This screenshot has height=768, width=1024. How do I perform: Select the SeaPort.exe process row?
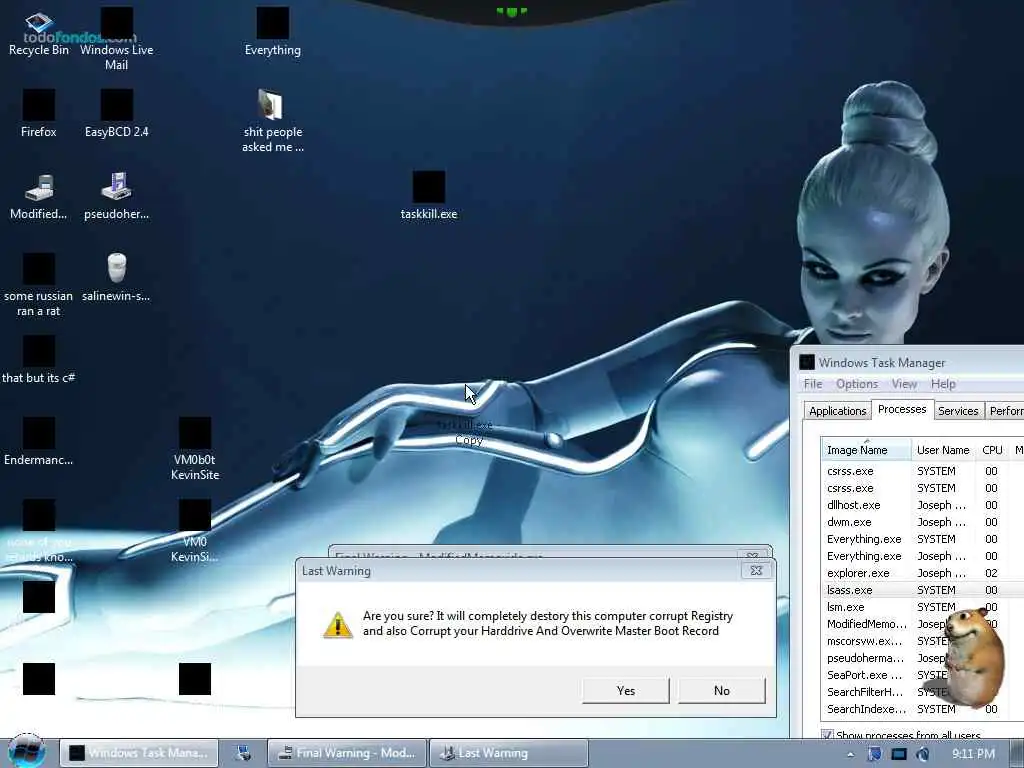tap(922, 675)
